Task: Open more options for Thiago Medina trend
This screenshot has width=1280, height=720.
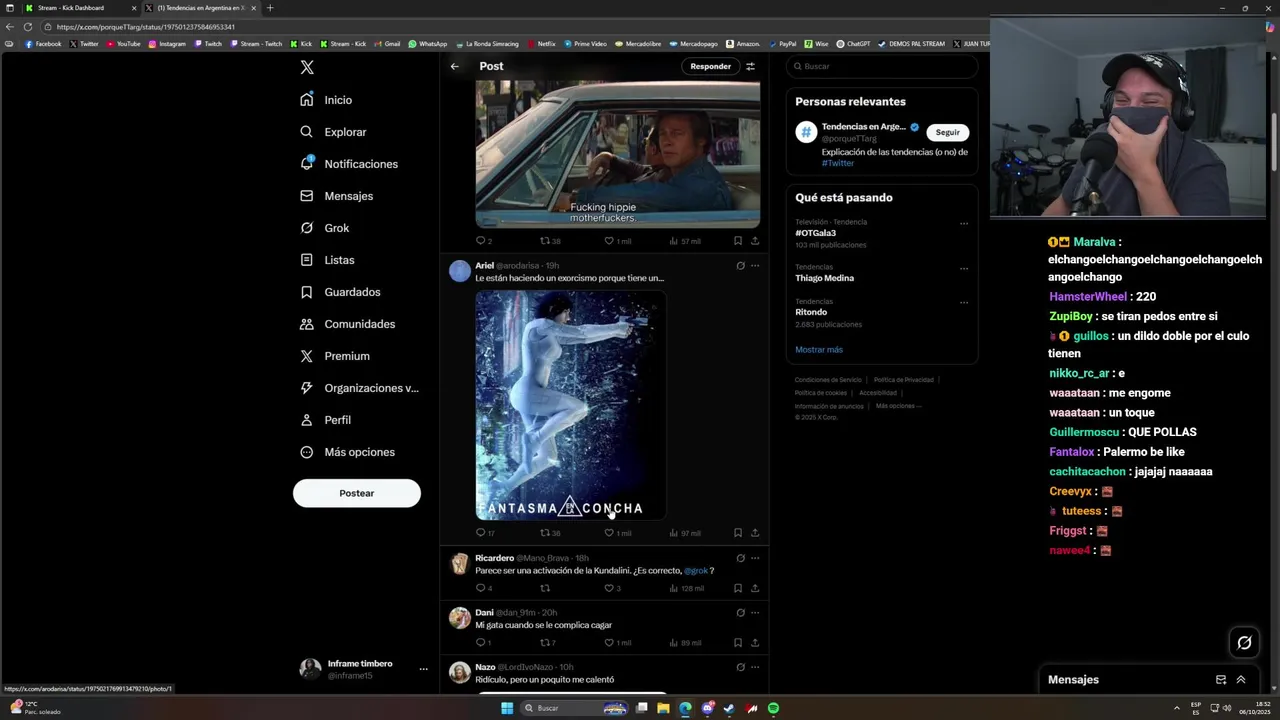Action: click(964, 268)
